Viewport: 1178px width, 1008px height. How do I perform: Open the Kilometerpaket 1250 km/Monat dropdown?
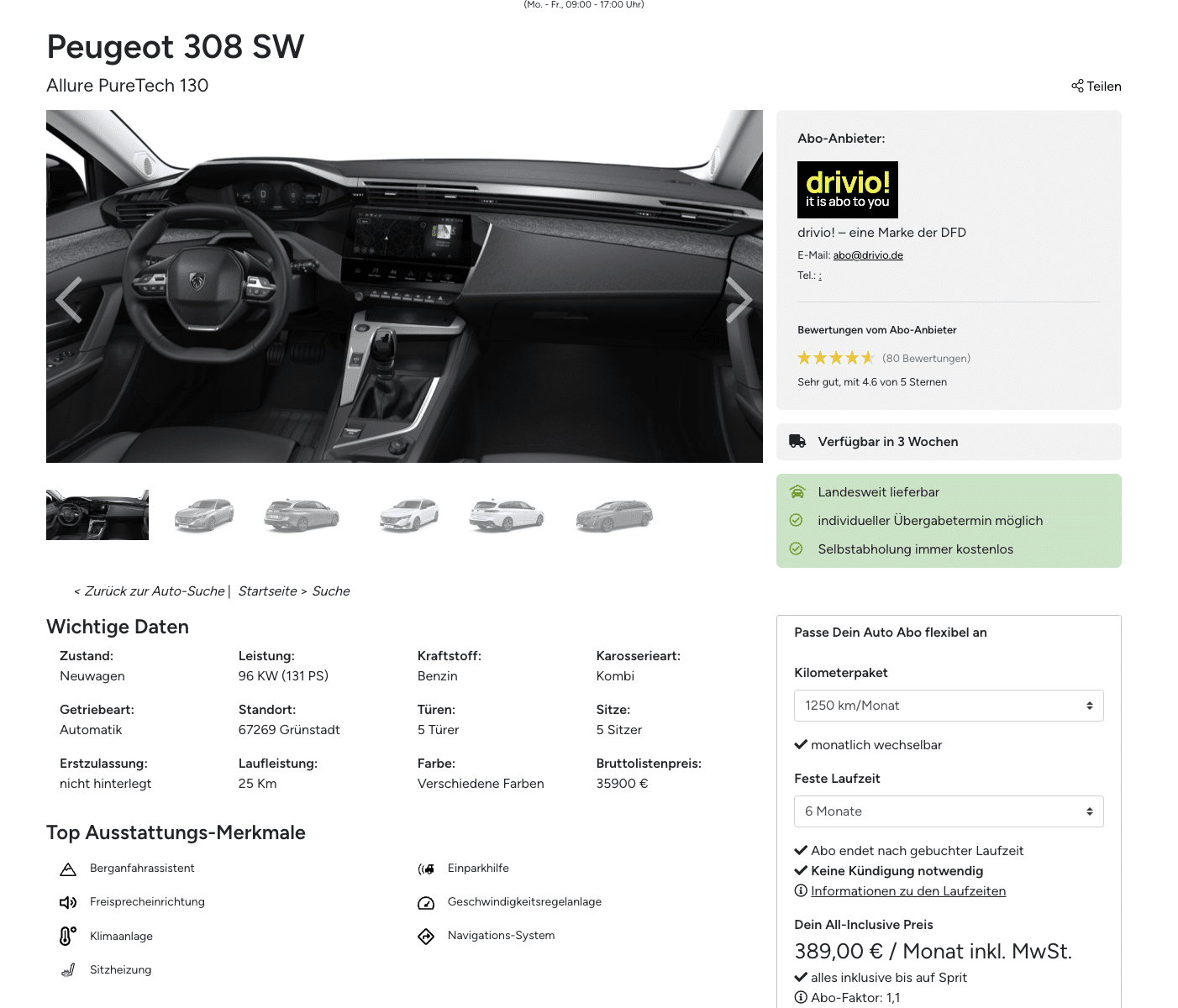(949, 706)
